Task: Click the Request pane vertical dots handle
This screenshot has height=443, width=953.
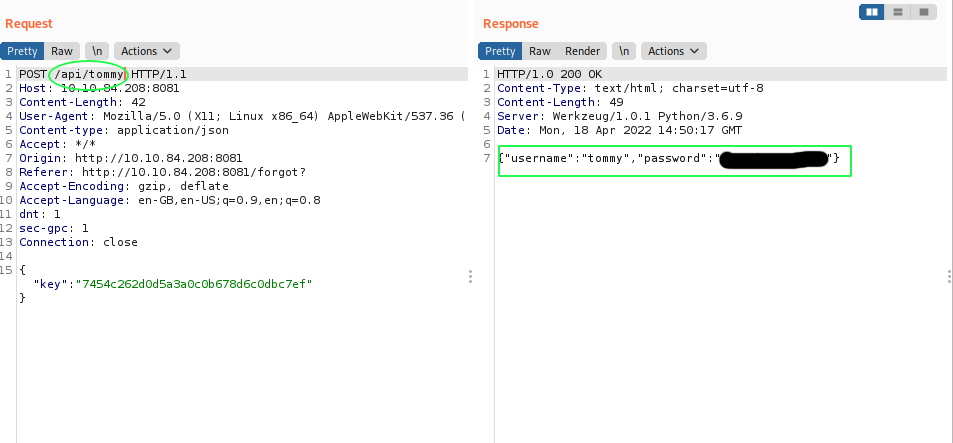Action: click(470, 277)
